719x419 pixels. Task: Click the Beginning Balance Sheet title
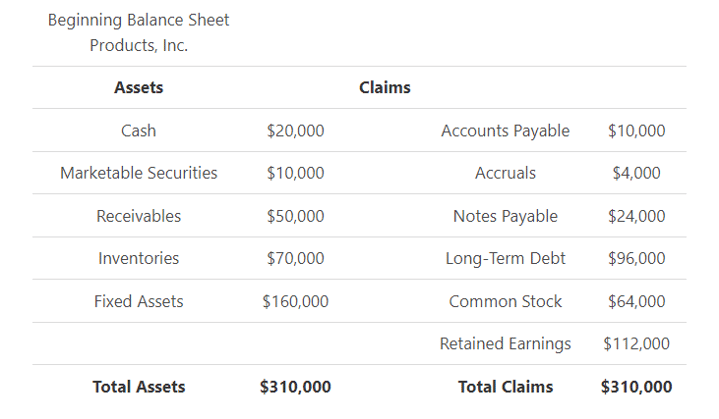pos(138,20)
